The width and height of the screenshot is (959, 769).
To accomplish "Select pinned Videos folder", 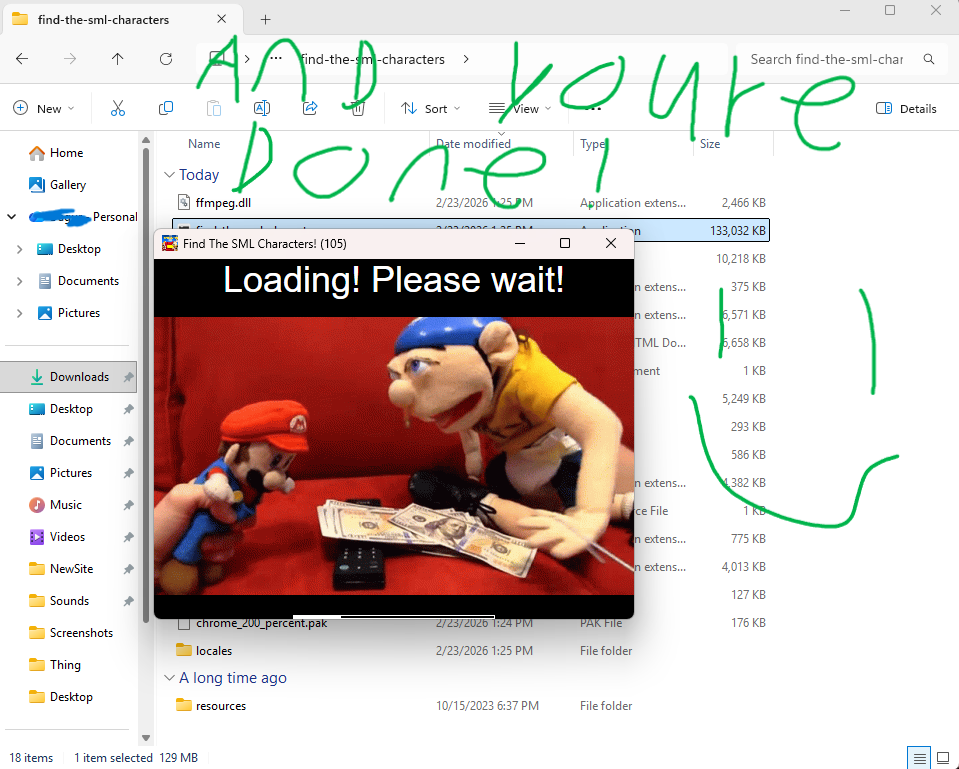I will (67, 537).
